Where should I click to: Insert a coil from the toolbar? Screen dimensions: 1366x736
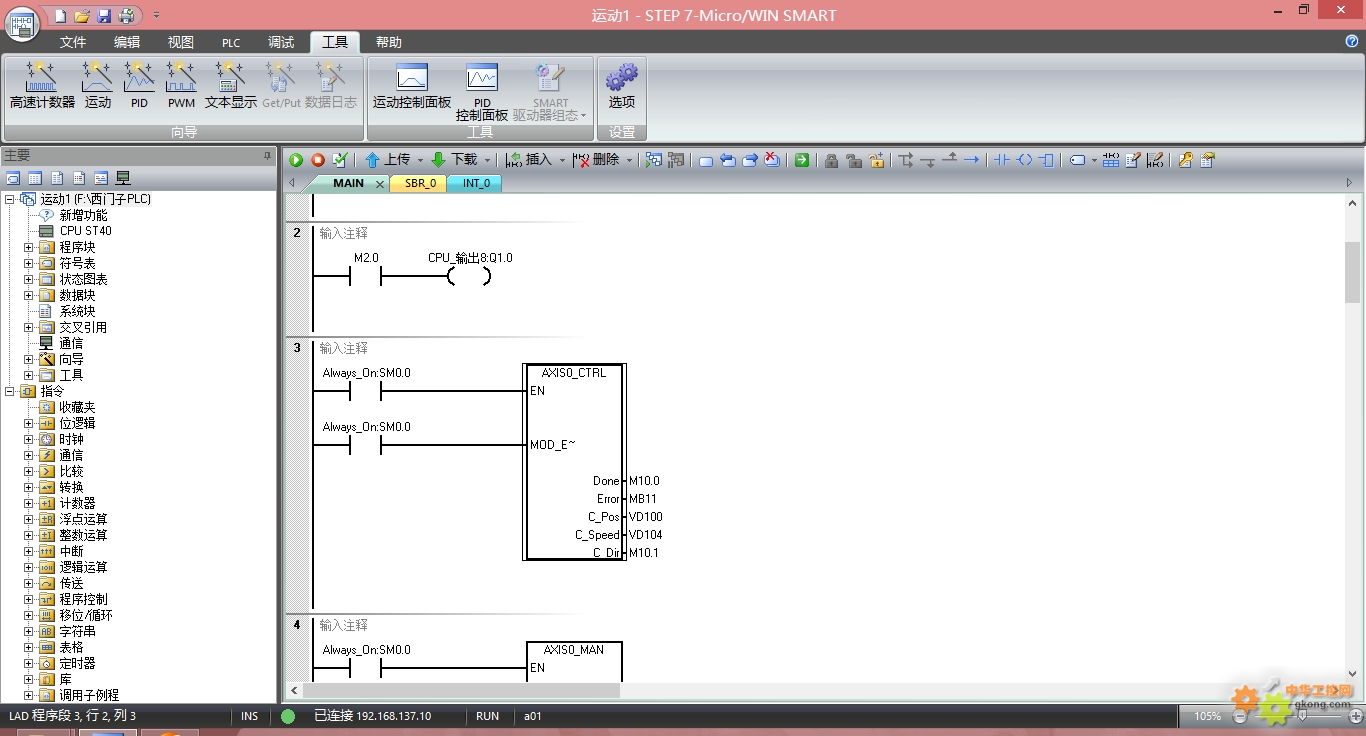[x=1024, y=160]
